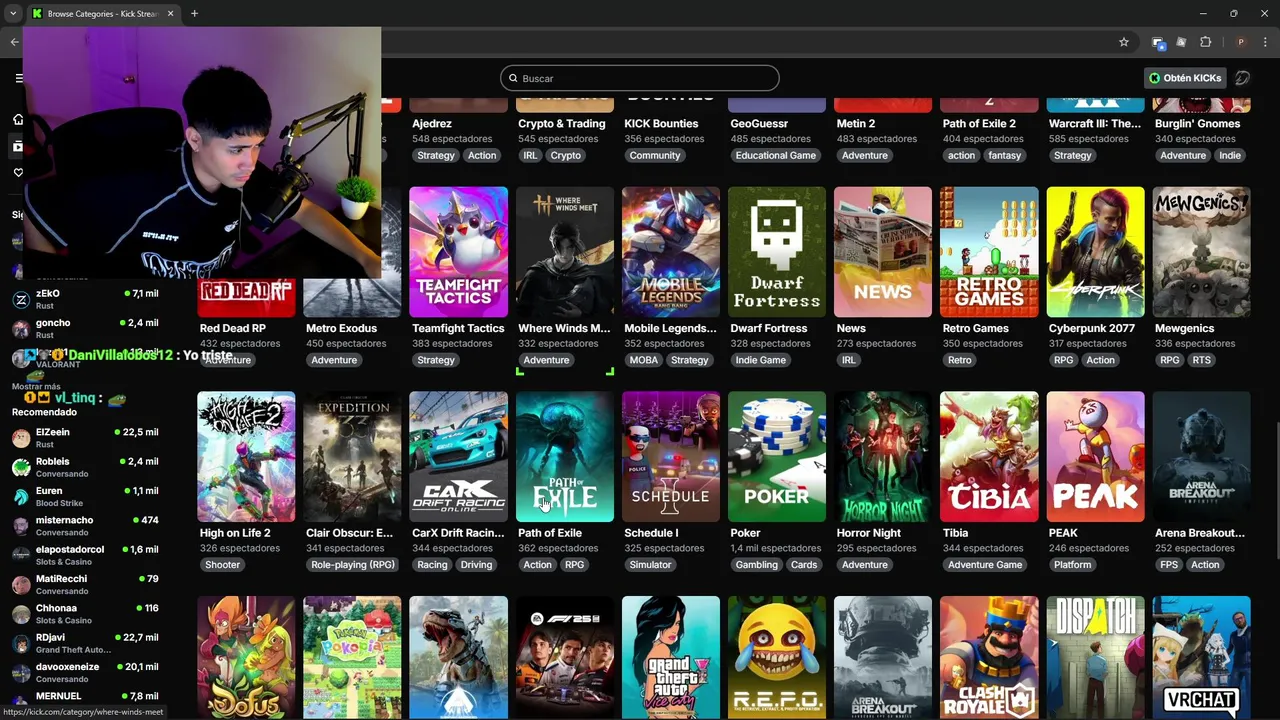Screen dimensions: 1280x720
Task: Select Racing tag under CarX Drift Racing
Action: (x=432, y=565)
